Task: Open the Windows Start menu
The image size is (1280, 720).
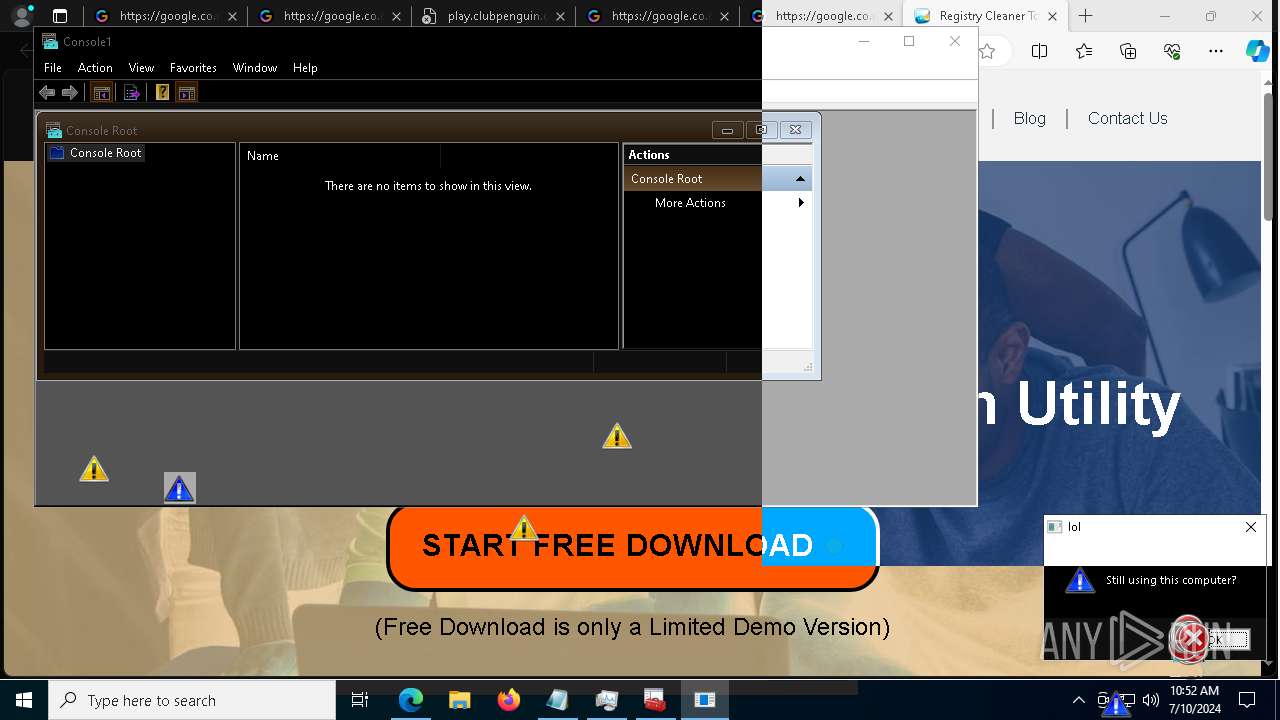Action: tap(24, 700)
